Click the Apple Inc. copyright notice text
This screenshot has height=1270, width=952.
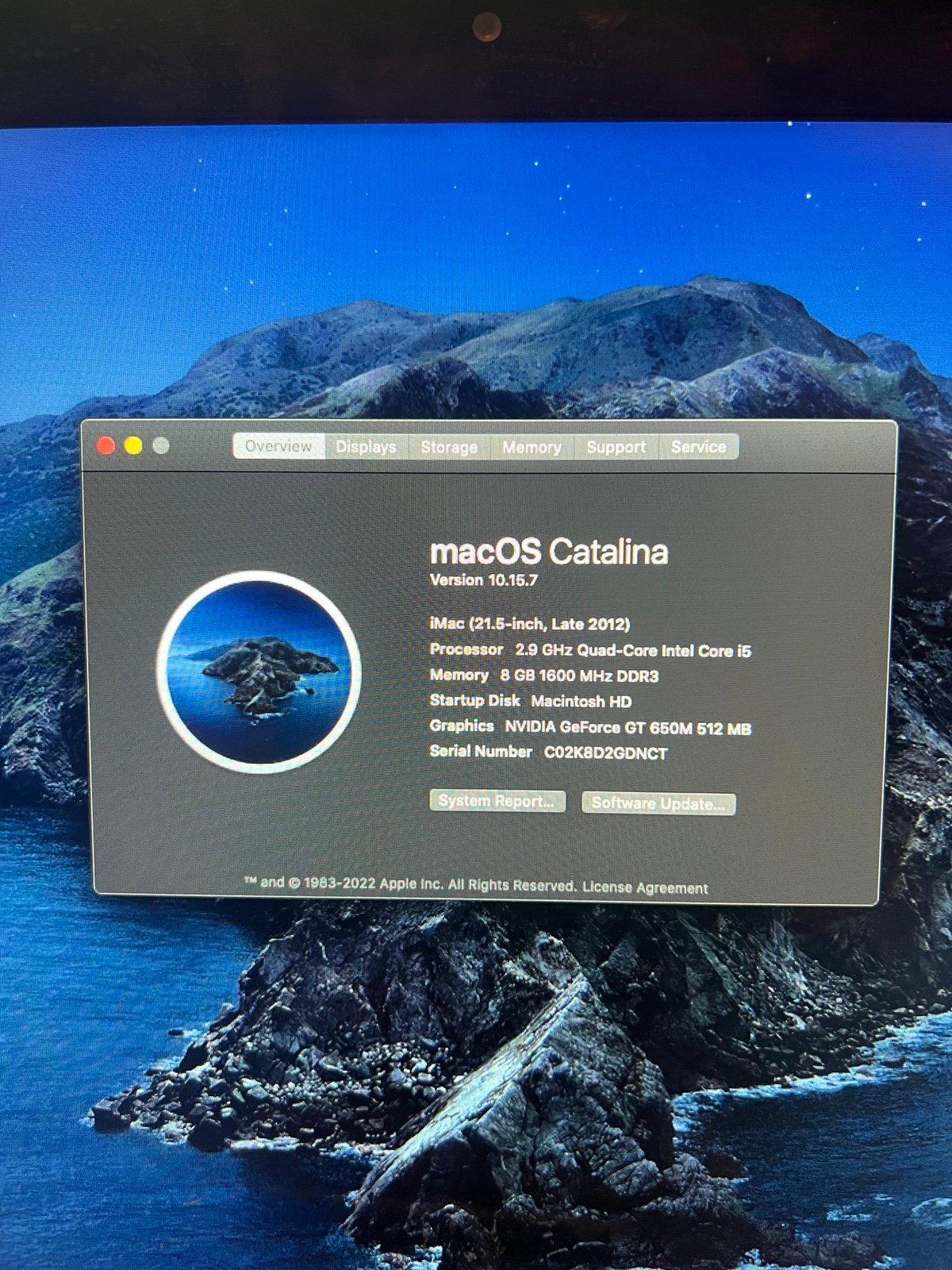[410, 883]
